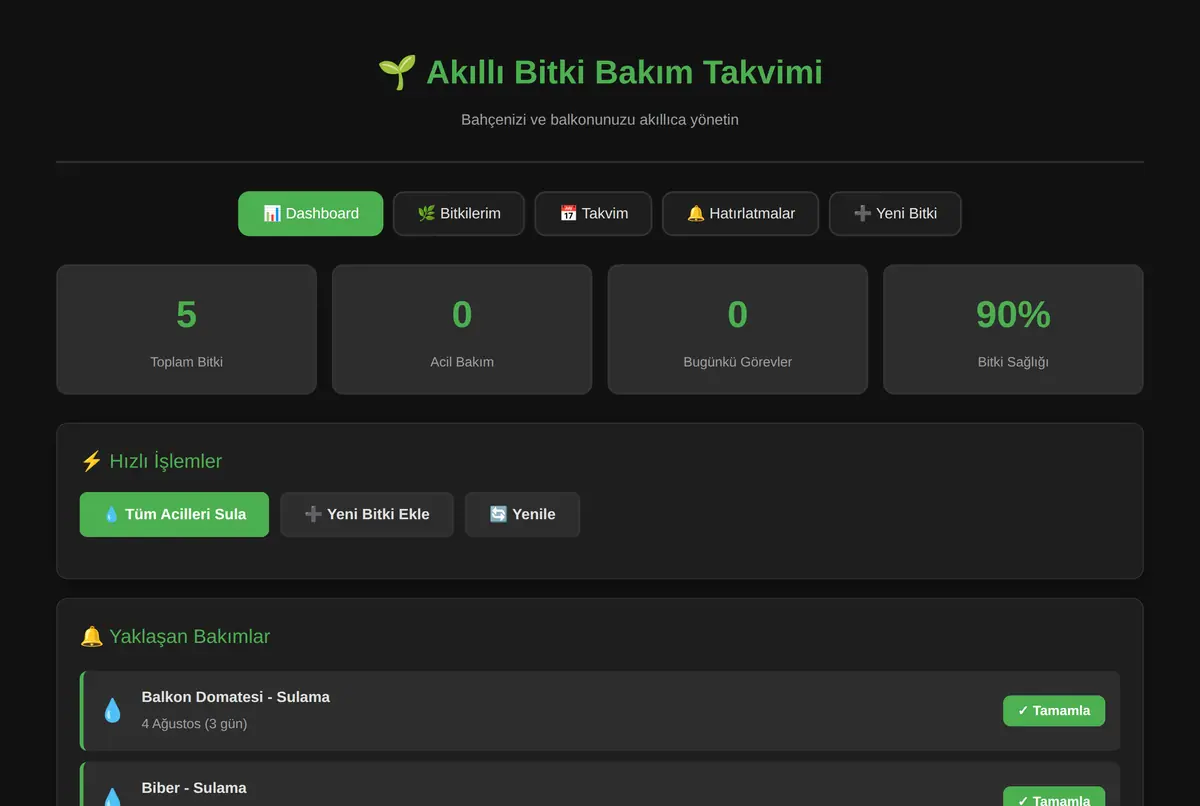Switch to the Bitkilerim tab
Viewport: 1200px width, 806px height.
pos(458,213)
